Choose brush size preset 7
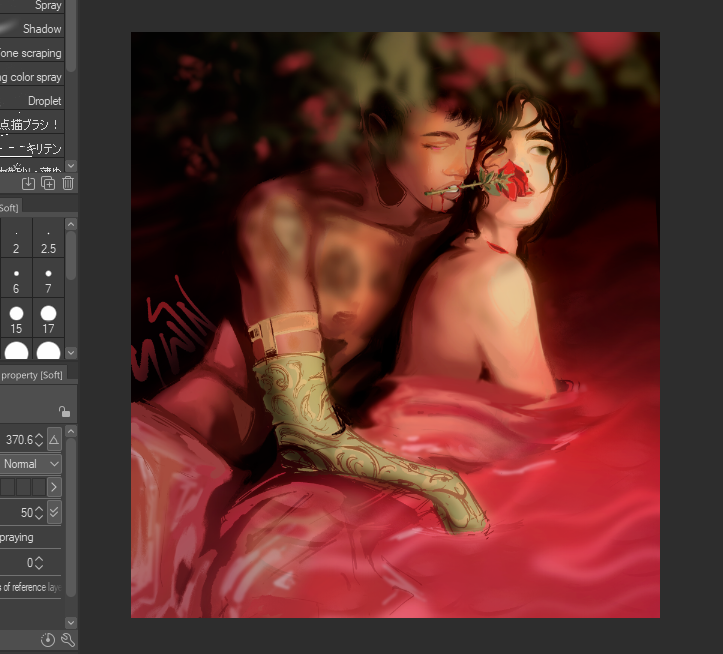 (48, 278)
